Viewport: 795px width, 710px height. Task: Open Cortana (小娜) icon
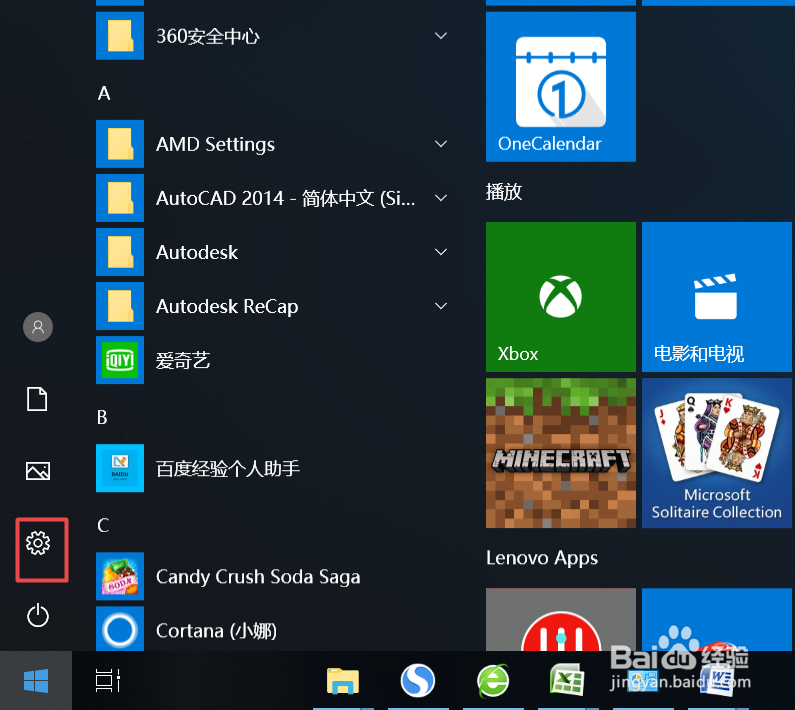tap(120, 629)
